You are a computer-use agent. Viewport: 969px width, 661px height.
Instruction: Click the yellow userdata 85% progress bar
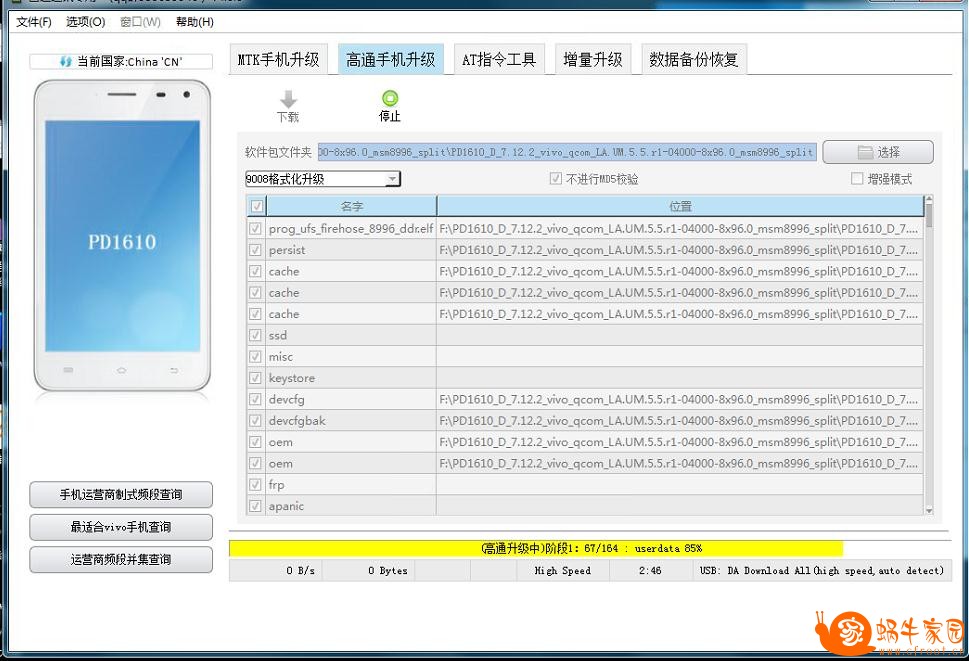(x=536, y=549)
